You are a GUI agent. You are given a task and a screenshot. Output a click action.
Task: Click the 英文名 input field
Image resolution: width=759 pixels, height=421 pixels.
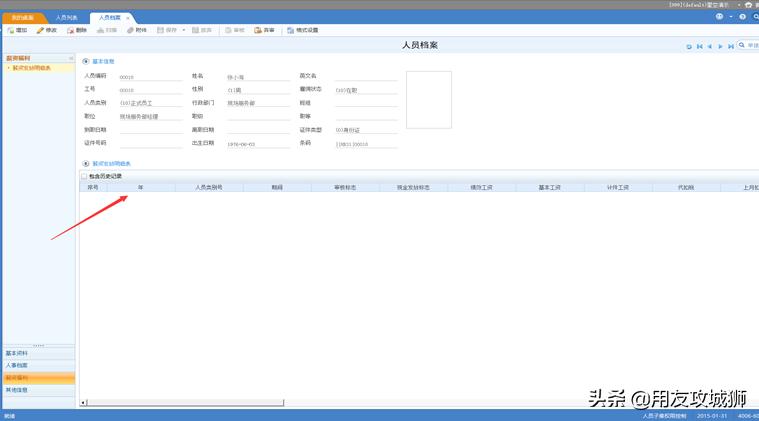click(366, 76)
